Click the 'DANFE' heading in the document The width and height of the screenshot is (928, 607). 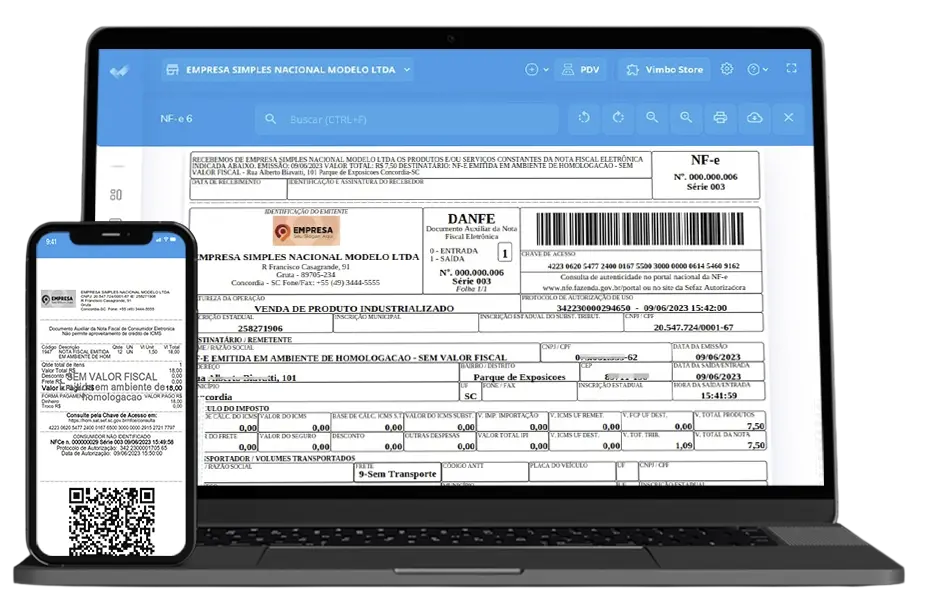(471, 218)
